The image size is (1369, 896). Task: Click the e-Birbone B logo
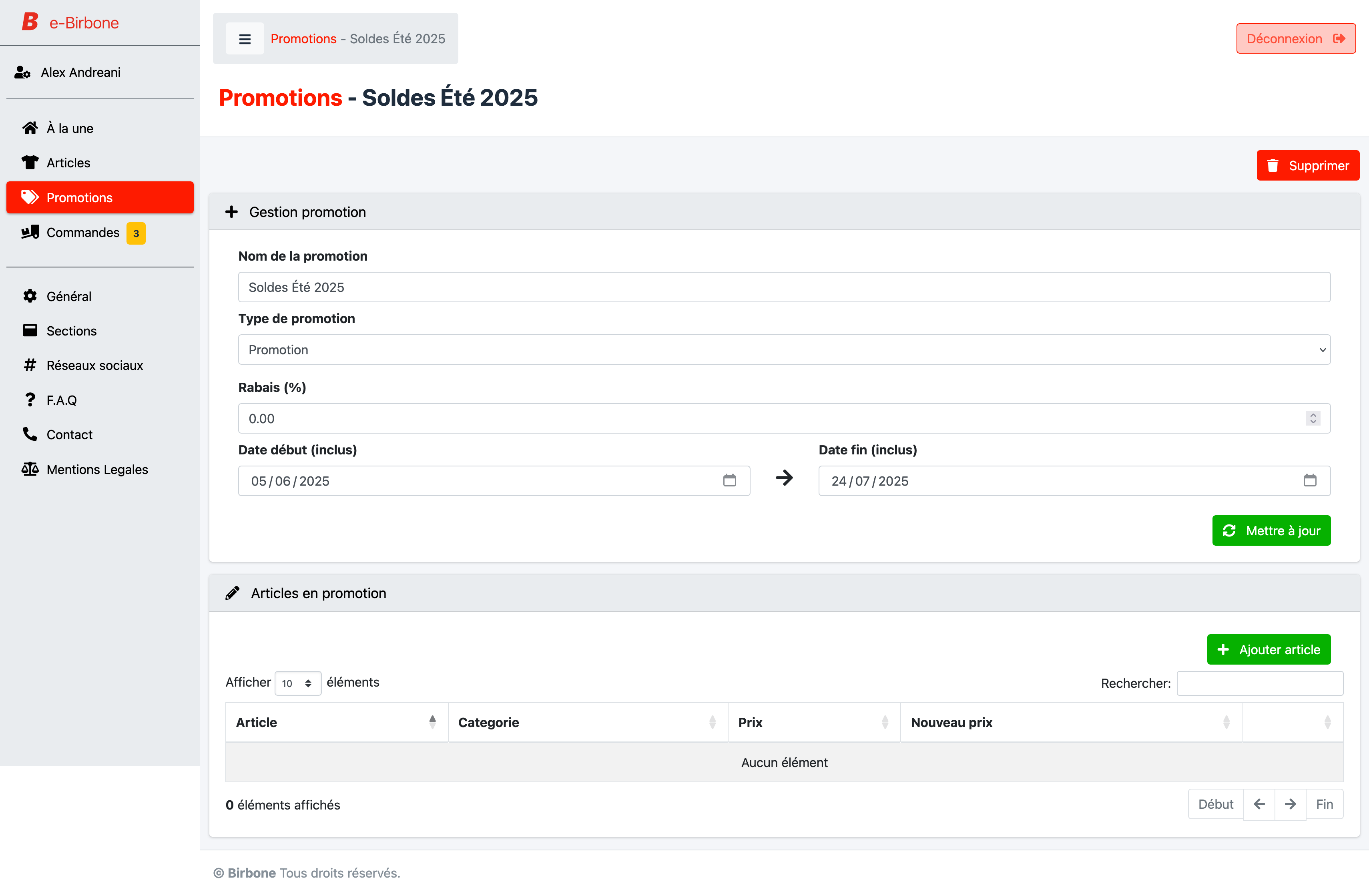pos(30,22)
